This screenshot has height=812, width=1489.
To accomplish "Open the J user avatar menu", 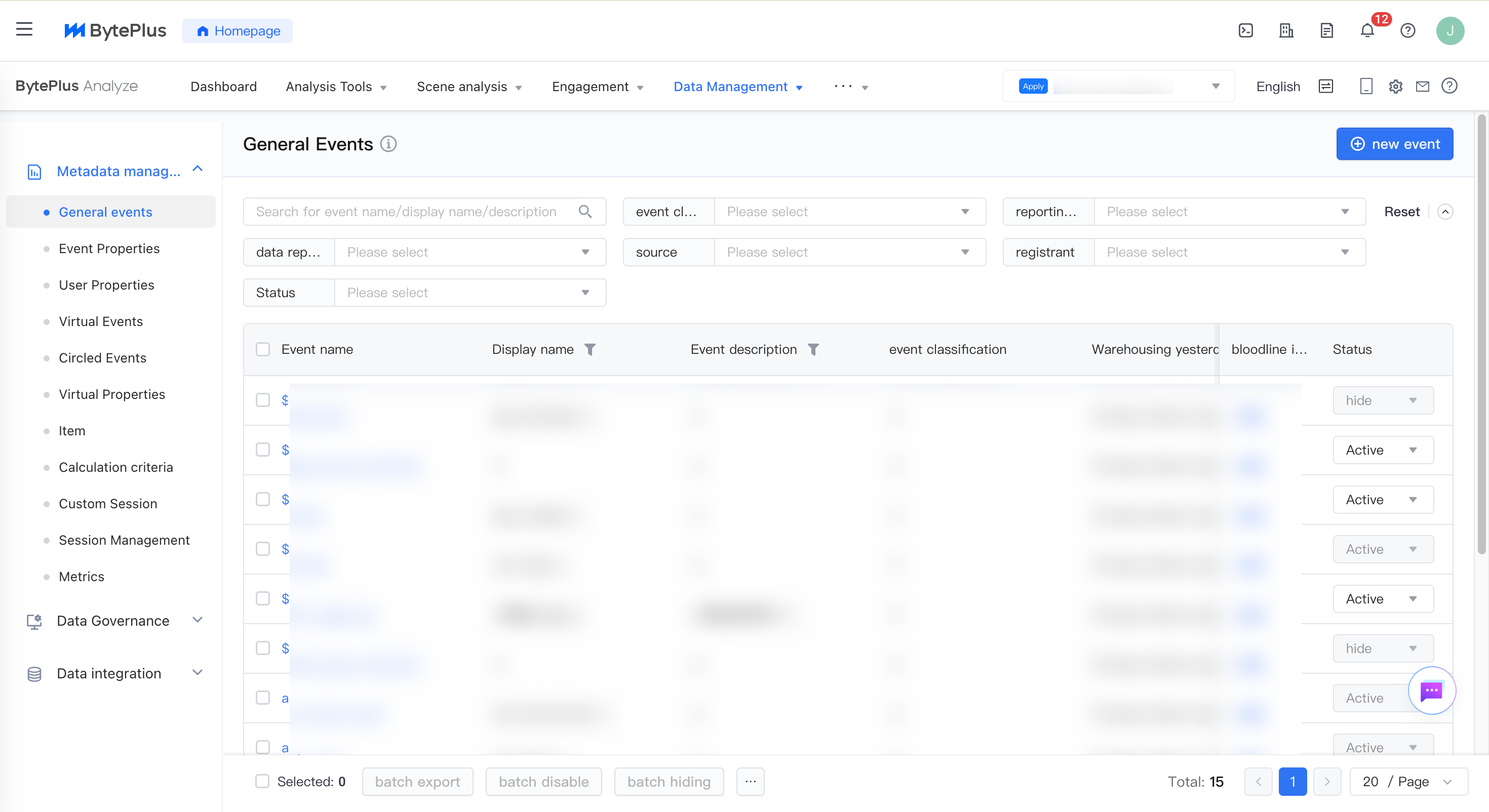I will [x=1449, y=31].
